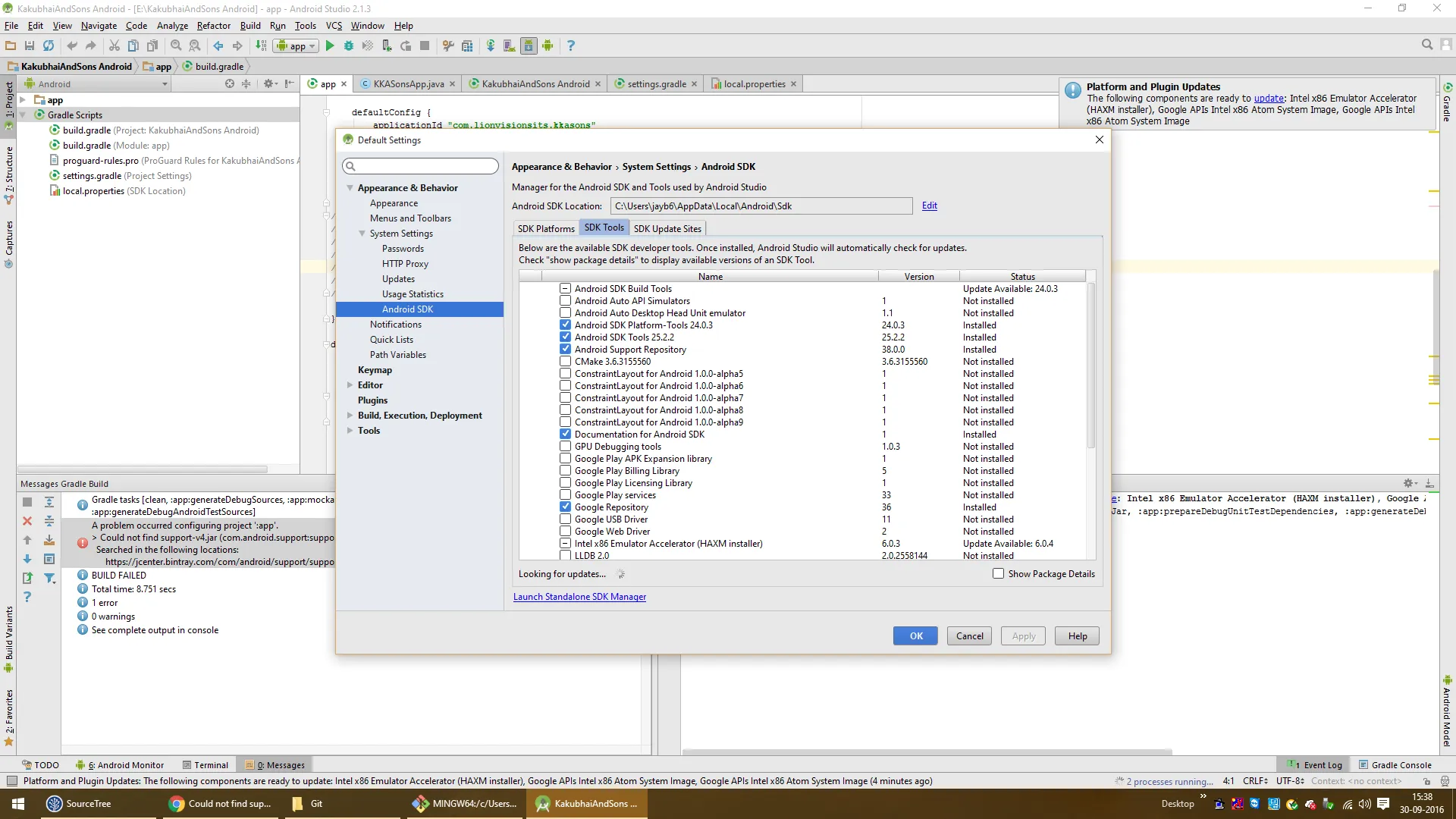Viewport: 1456px width, 819px height.
Task: Uncheck Documentation for Android SDK
Action: click(x=565, y=435)
